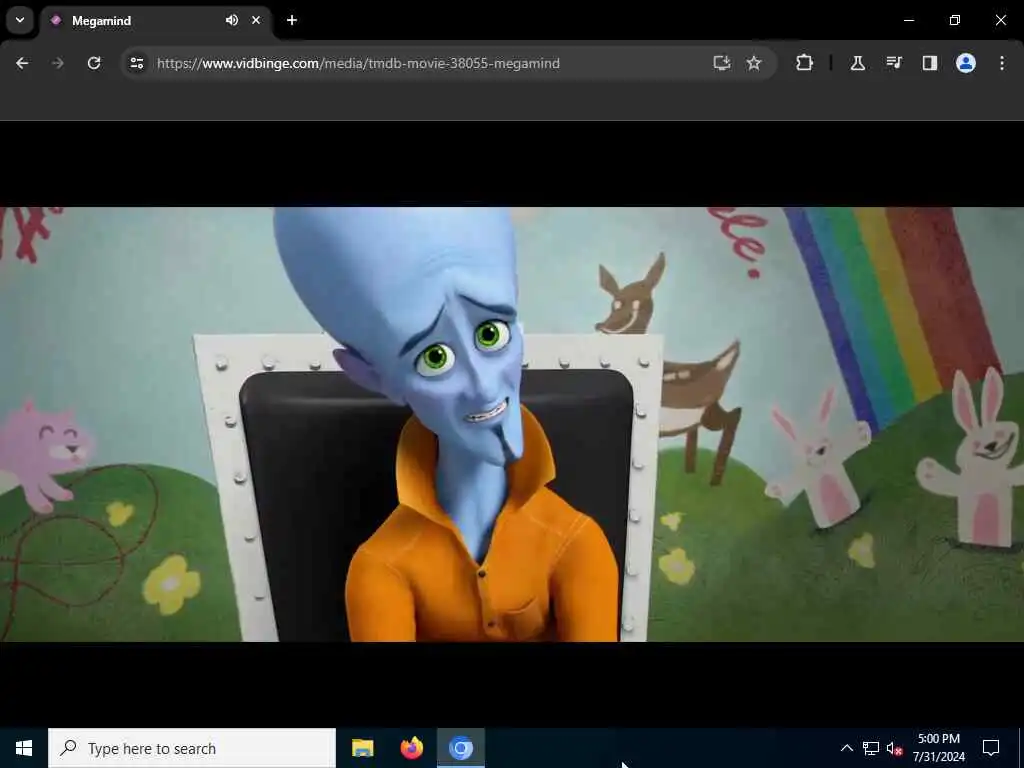Switch to Chrome in the taskbar

point(460,748)
